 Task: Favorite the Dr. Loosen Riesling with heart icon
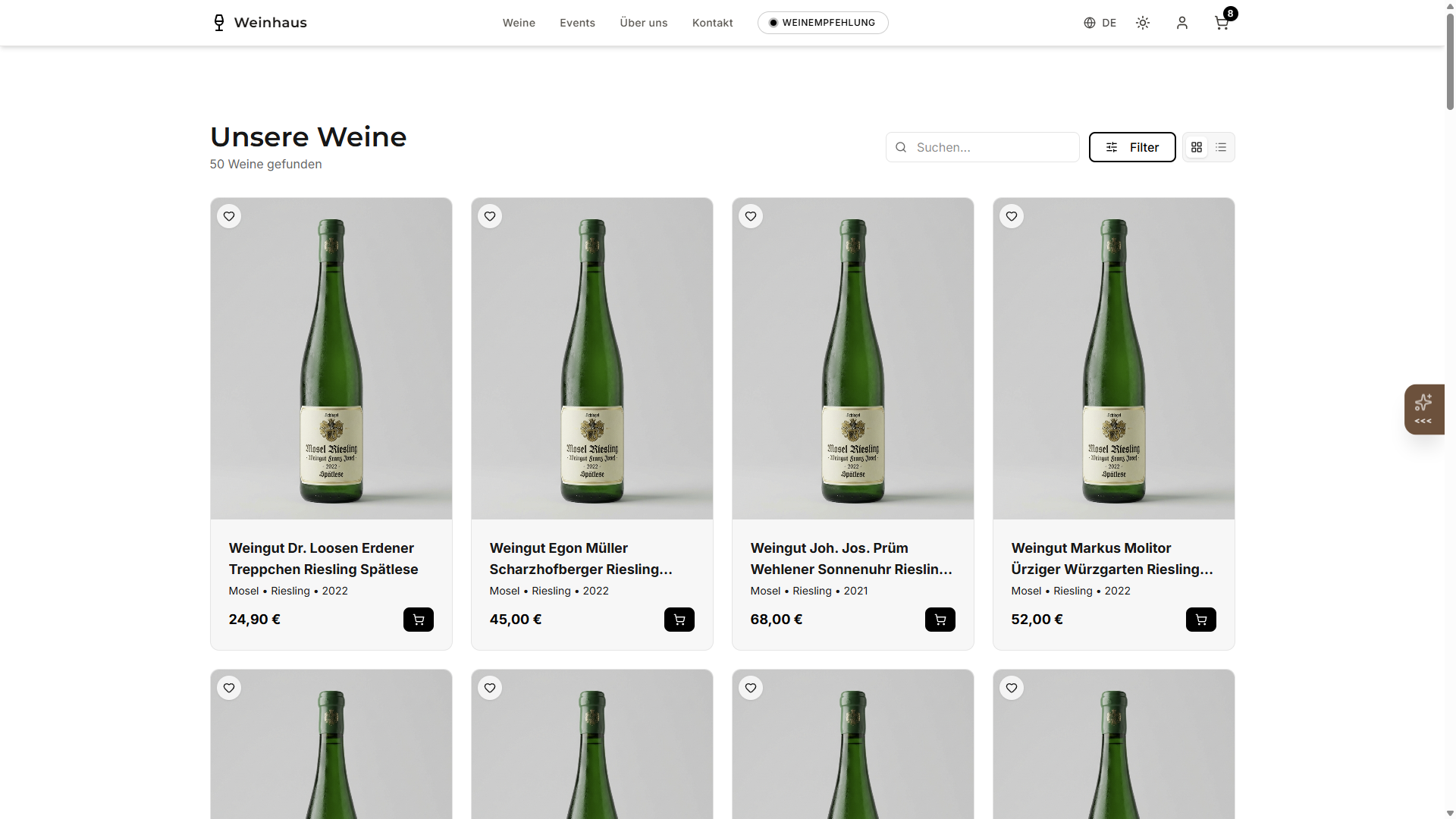(x=228, y=216)
